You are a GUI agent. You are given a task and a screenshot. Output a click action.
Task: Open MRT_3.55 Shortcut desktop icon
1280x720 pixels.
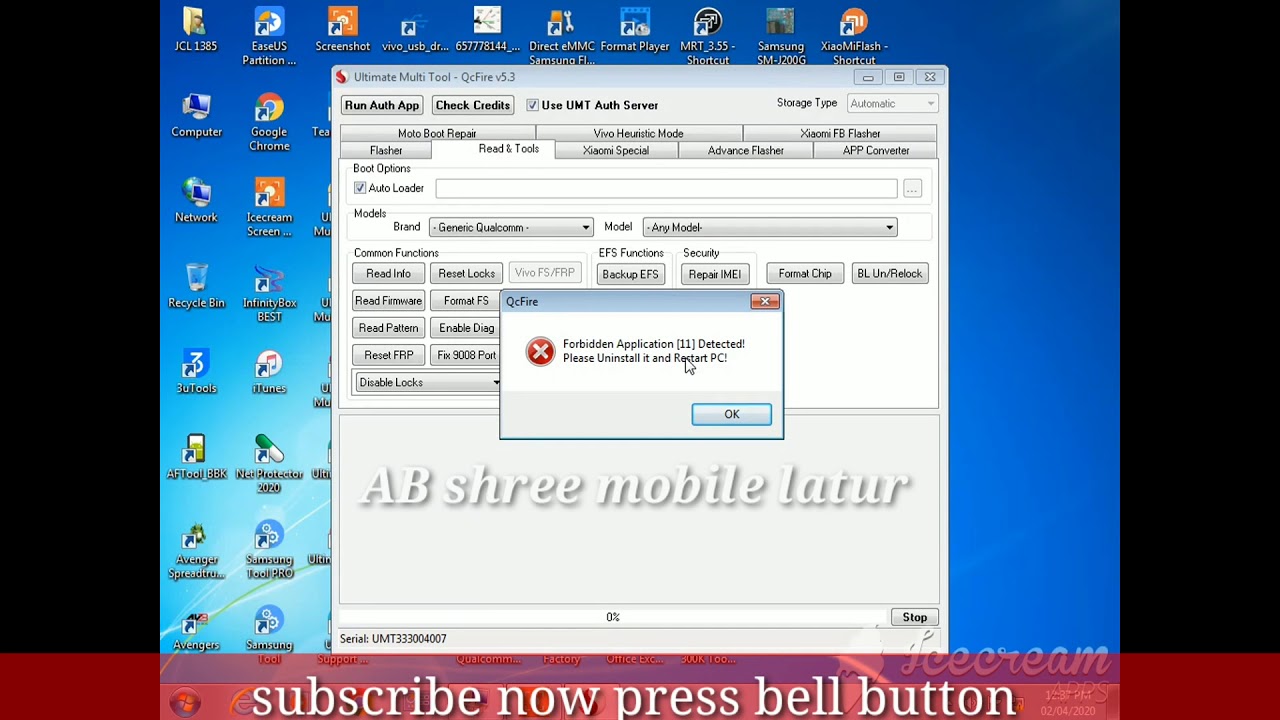tap(707, 37)
